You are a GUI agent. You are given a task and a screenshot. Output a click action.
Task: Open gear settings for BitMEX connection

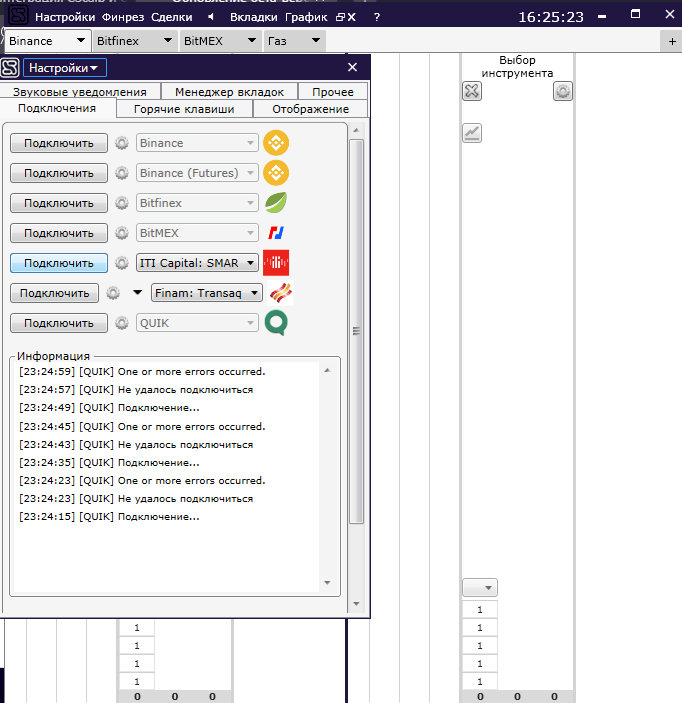[122, 233]
